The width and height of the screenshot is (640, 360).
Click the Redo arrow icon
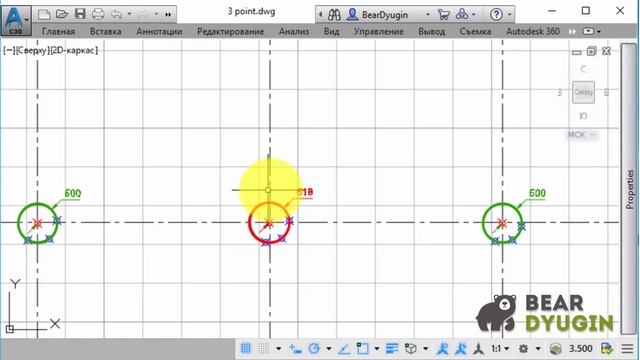click(x=143, y=14)
